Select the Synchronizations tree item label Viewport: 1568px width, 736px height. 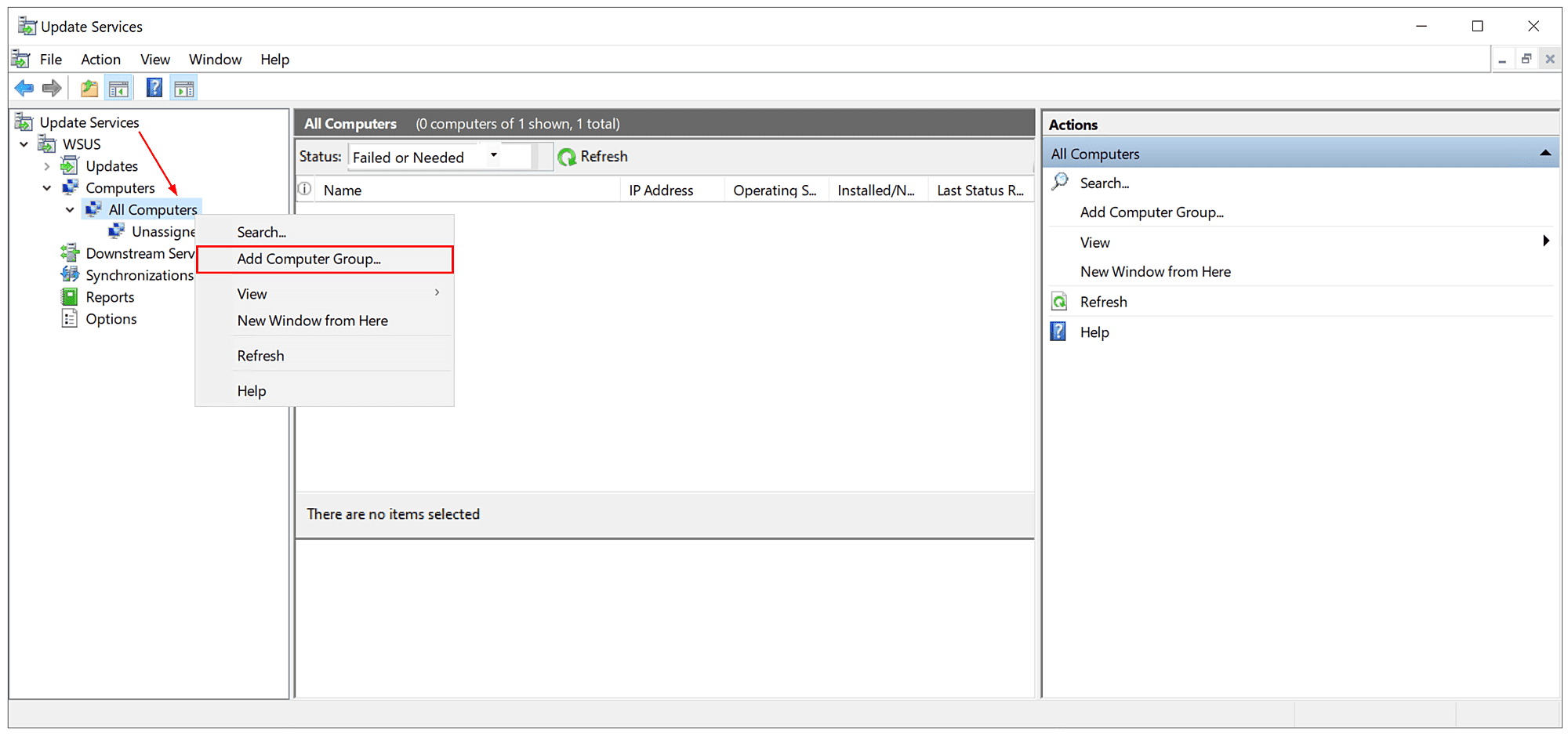(140, 275)
